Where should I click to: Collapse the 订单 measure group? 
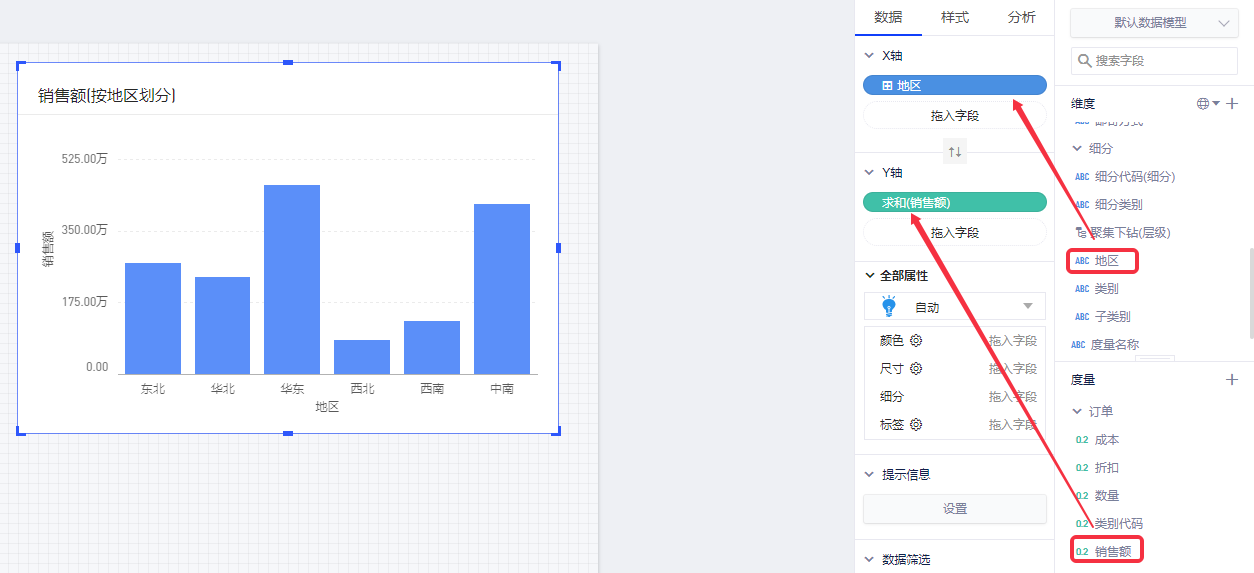pos(1077,411)
